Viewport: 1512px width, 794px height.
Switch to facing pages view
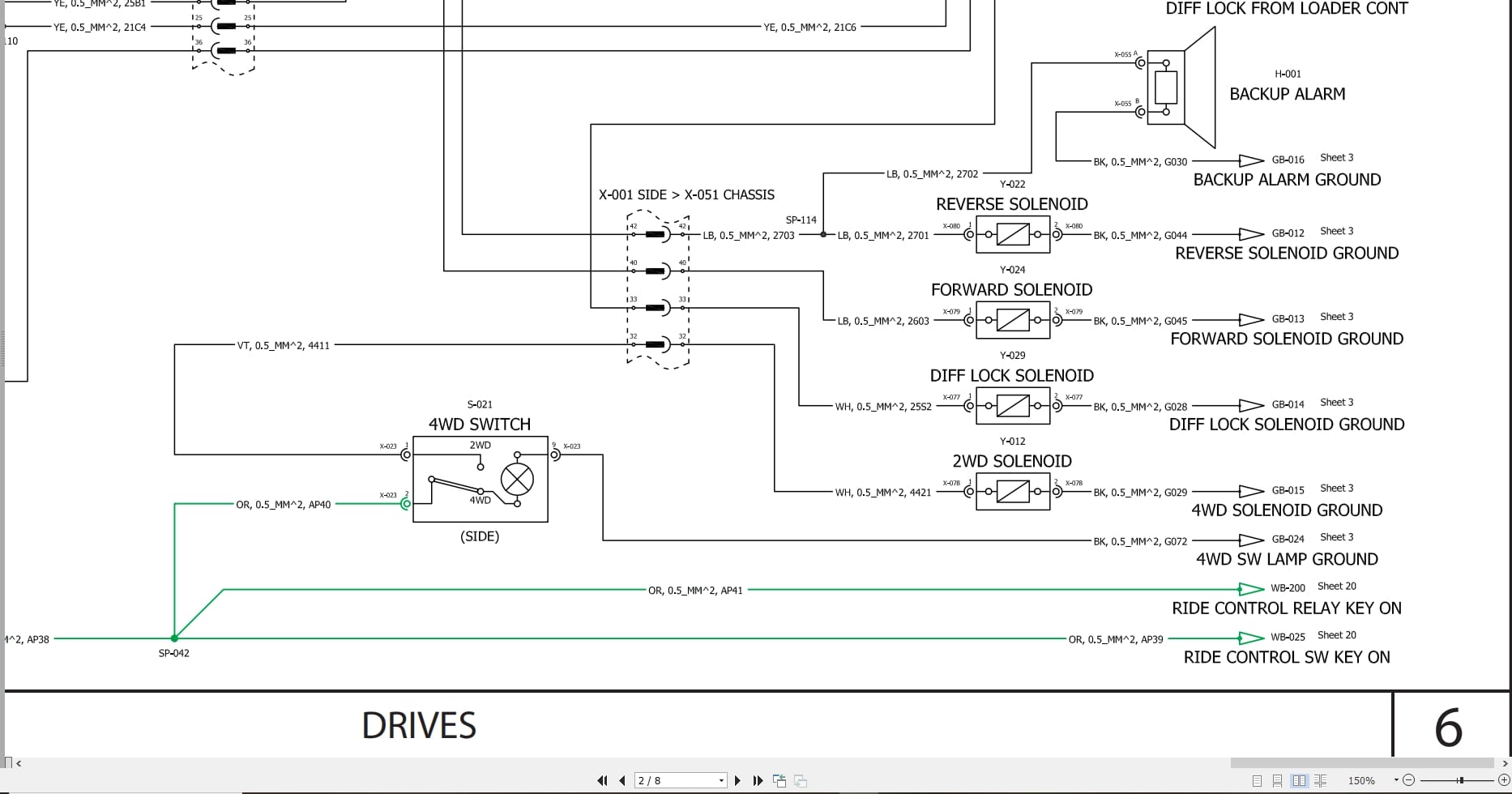1299,781
